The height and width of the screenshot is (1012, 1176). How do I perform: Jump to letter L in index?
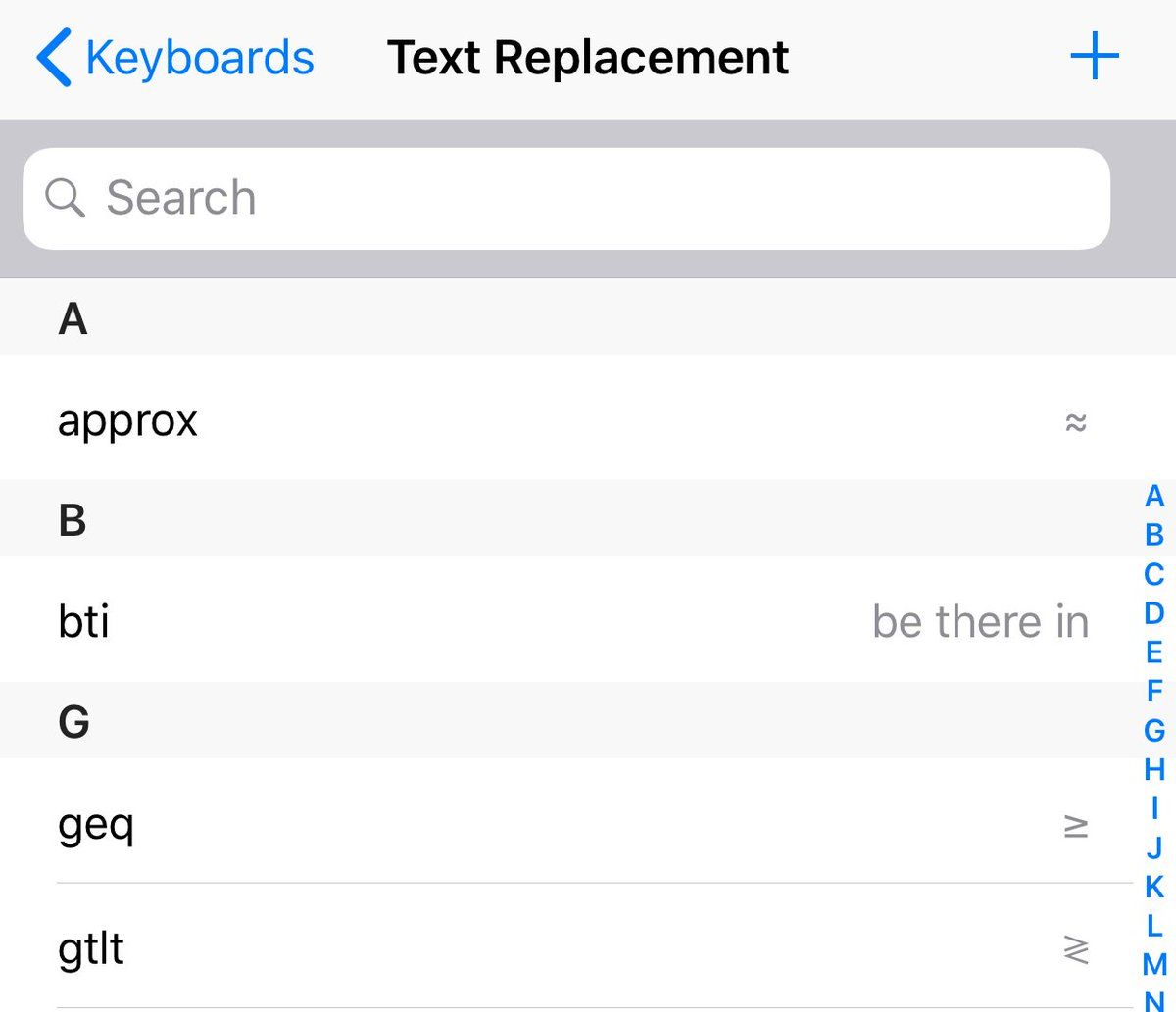point(1154,925)
